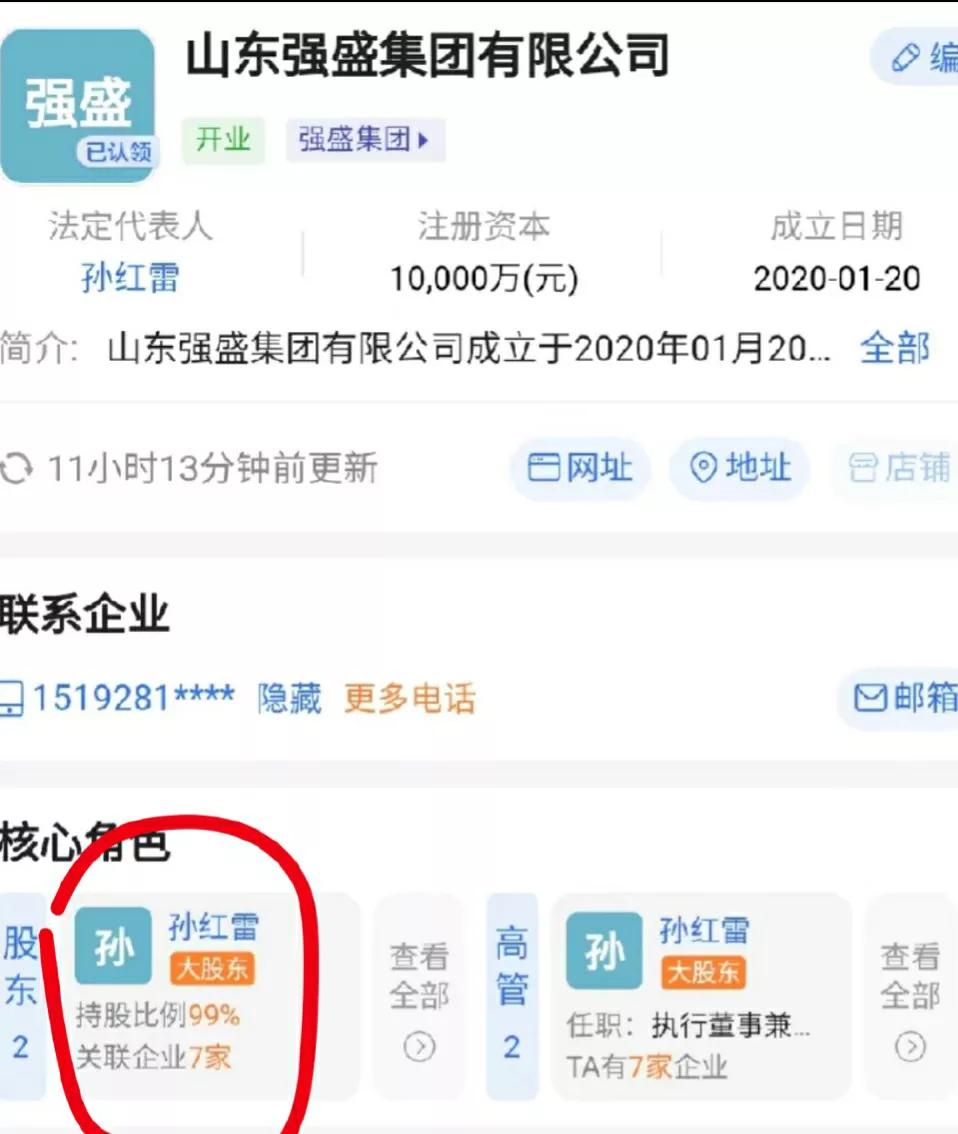Open the 网址 website button
The height and width of the screenshot is (1134, 958).
coord(580,468)
